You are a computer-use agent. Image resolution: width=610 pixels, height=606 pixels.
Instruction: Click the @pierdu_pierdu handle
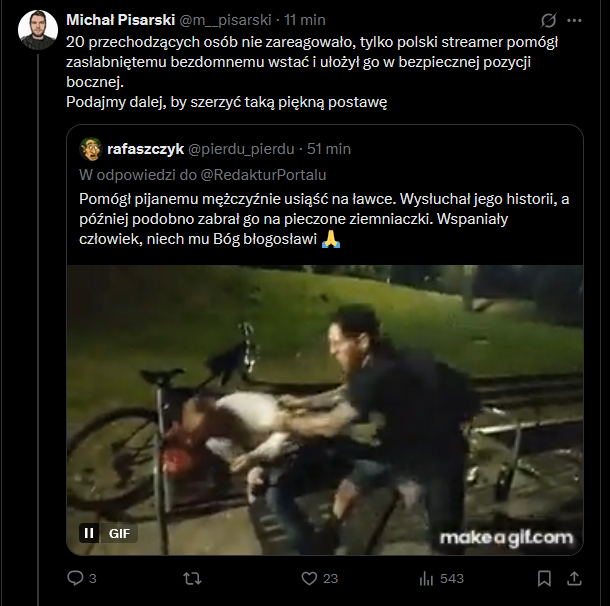241,148
